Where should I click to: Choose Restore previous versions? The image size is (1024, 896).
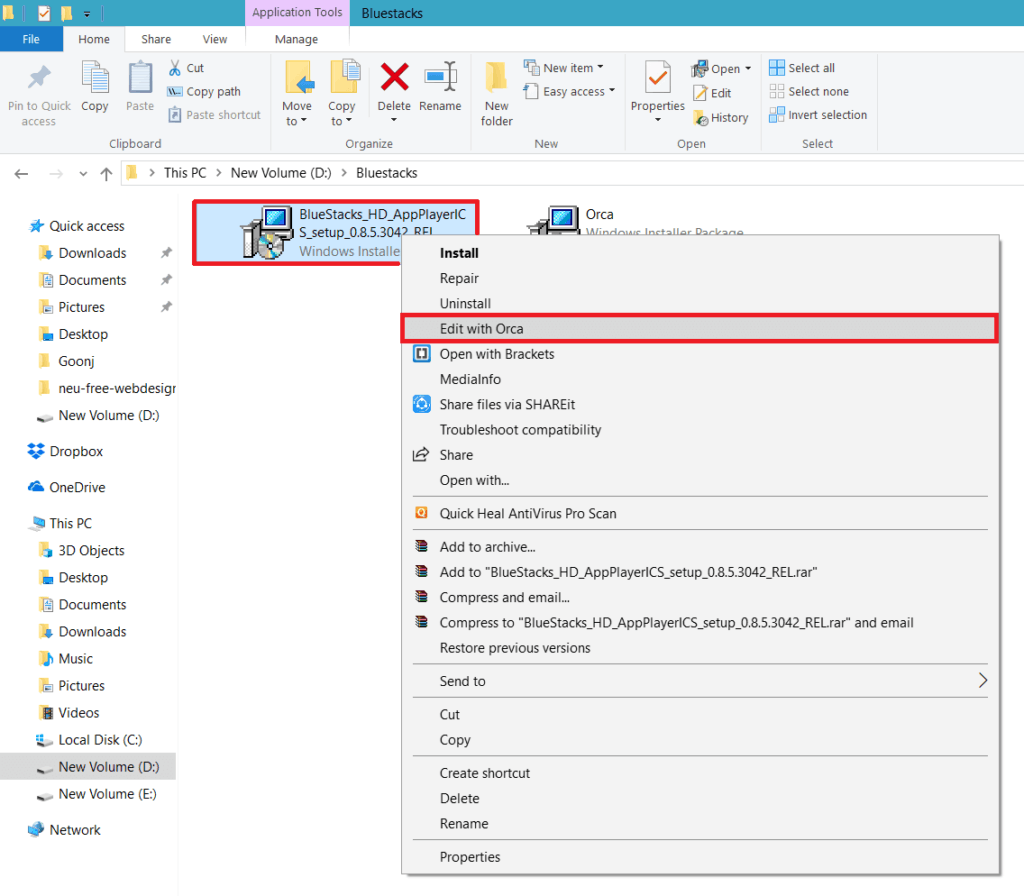699,648
